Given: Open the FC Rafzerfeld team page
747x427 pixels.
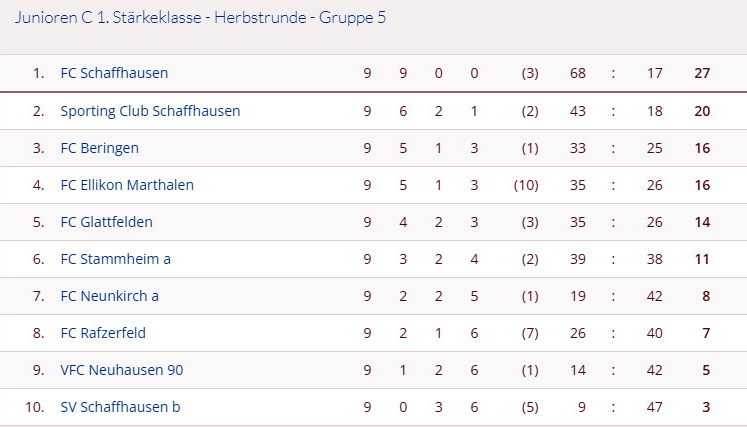Looking at the screenshot, I should [103, 333].
